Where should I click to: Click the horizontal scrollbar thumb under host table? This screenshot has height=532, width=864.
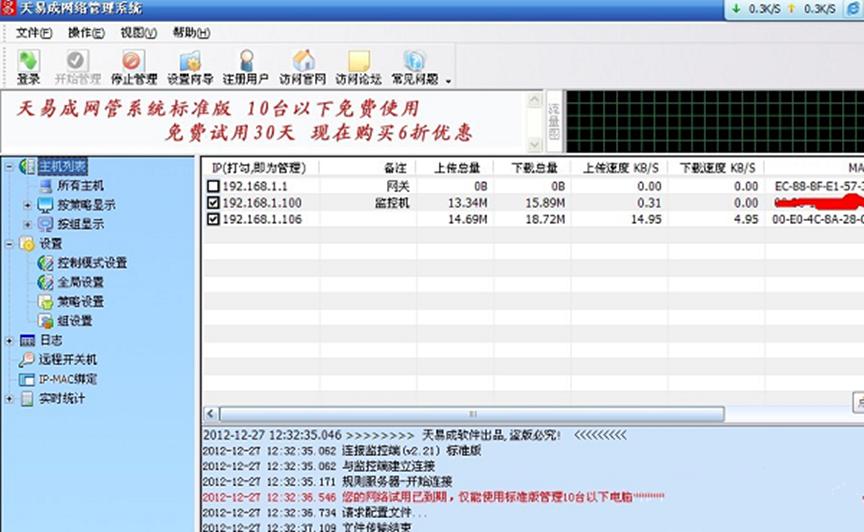click(x=472, y=413)
